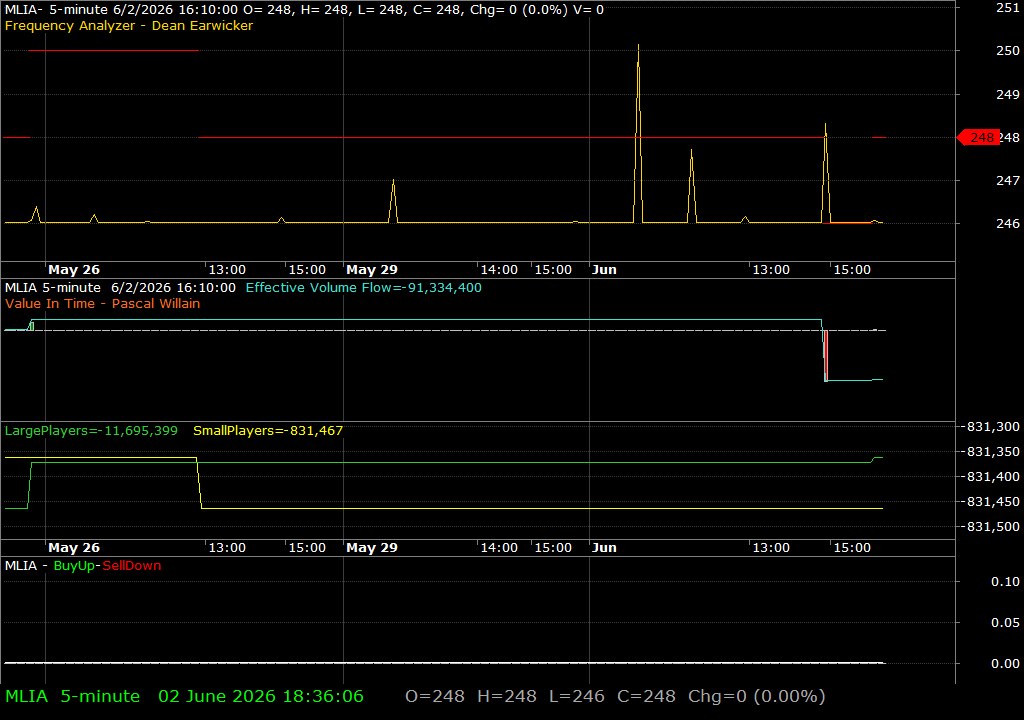Viewport: 1024px width, 720px height.
Task: Select the 'Frequency Analyzer - Dean Earwicker' label
Action: tap(129, 25)
